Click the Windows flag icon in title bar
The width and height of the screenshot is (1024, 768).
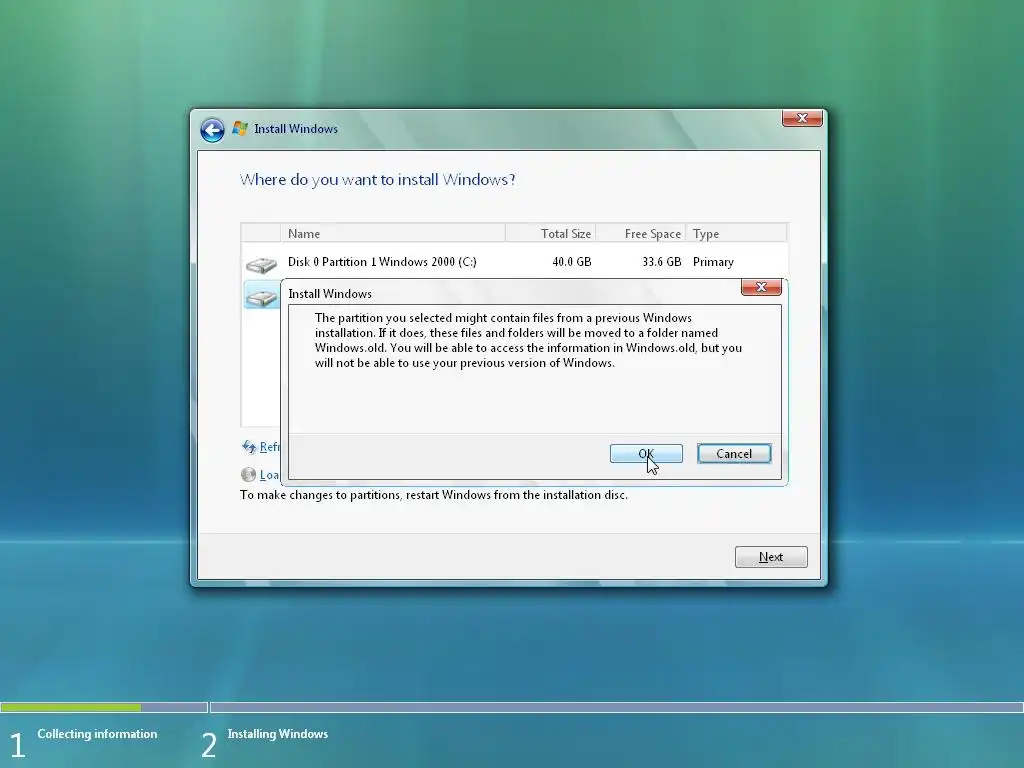(240, 129)
